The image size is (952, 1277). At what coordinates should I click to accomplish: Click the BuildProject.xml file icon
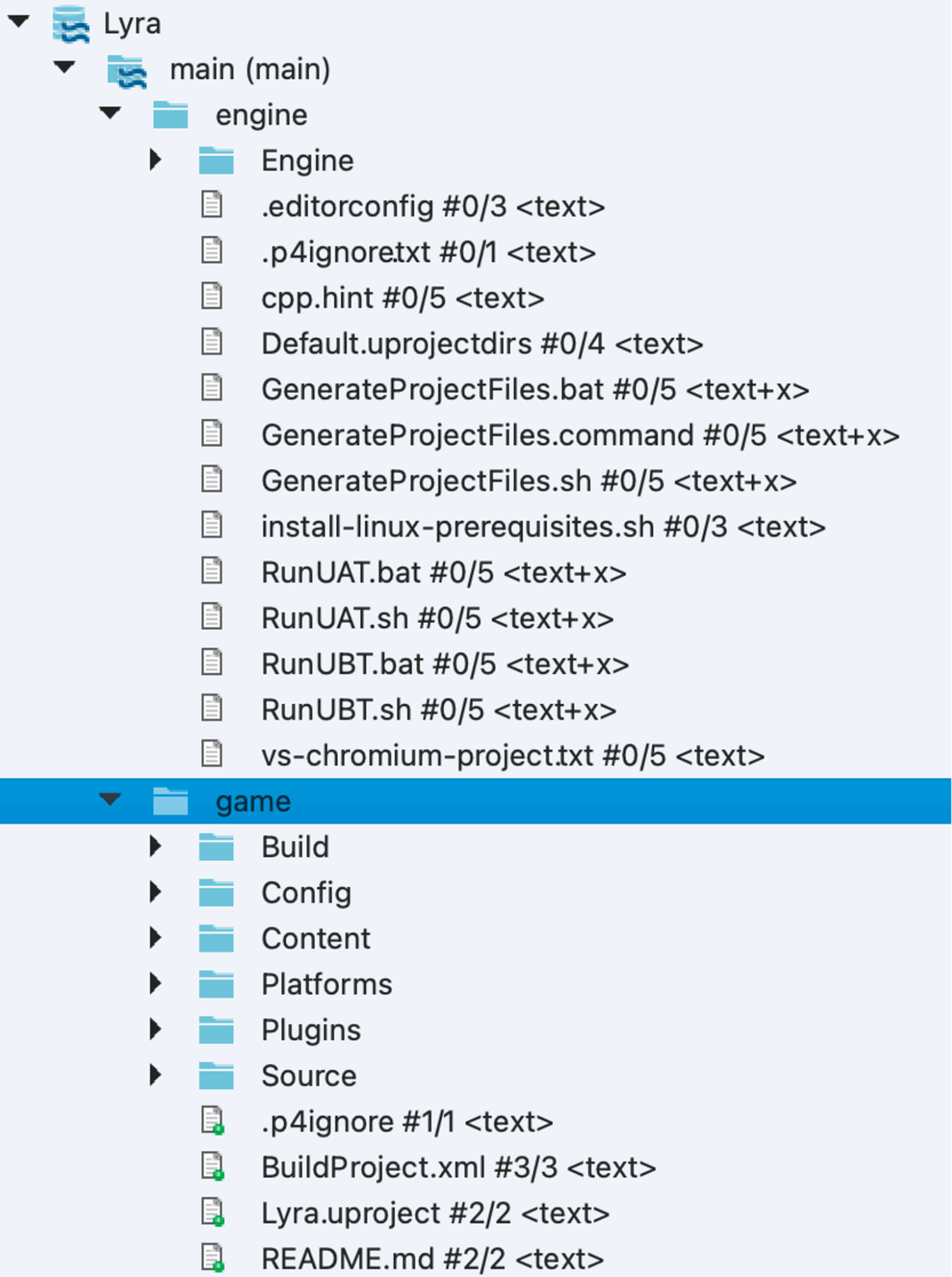(213, 1166)
